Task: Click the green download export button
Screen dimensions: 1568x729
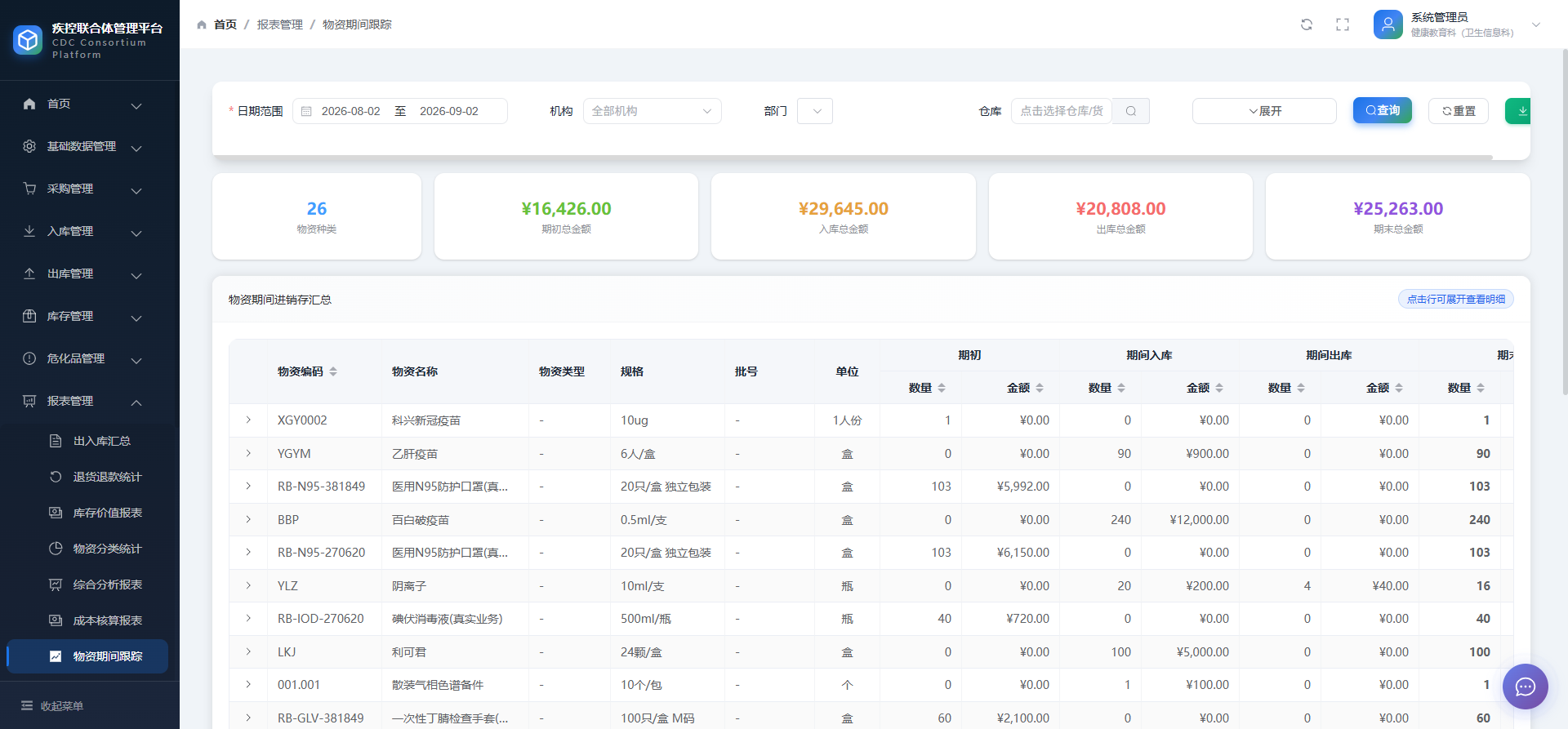Action: [1518, 111]
